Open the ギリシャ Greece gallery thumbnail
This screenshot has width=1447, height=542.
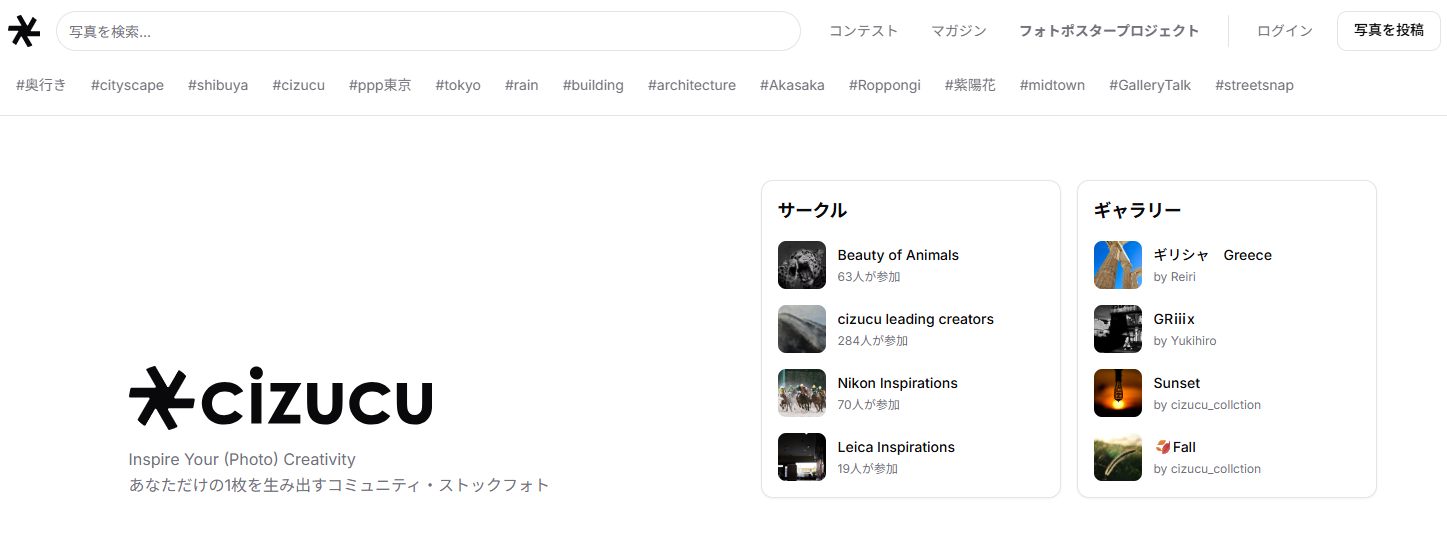tap(1118, 265)
